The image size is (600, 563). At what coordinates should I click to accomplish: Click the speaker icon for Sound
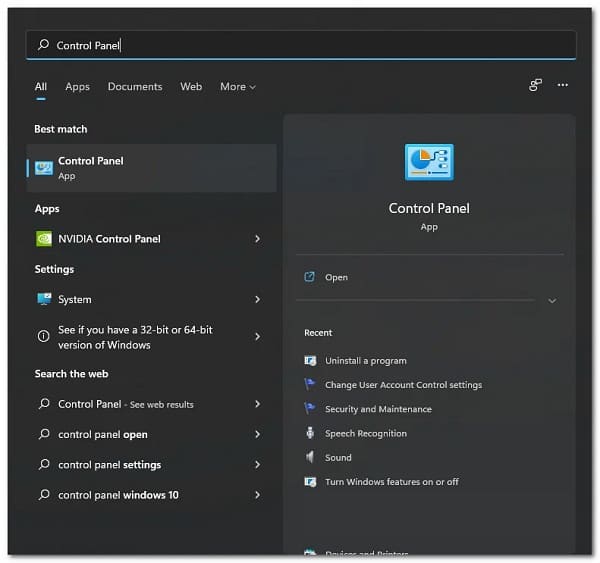pos(310,457)
